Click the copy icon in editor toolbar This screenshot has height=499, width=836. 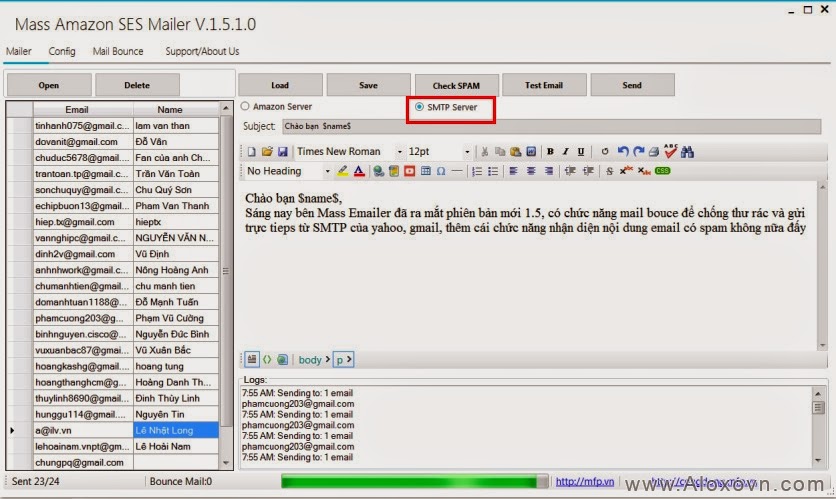(x=500, y=152)
